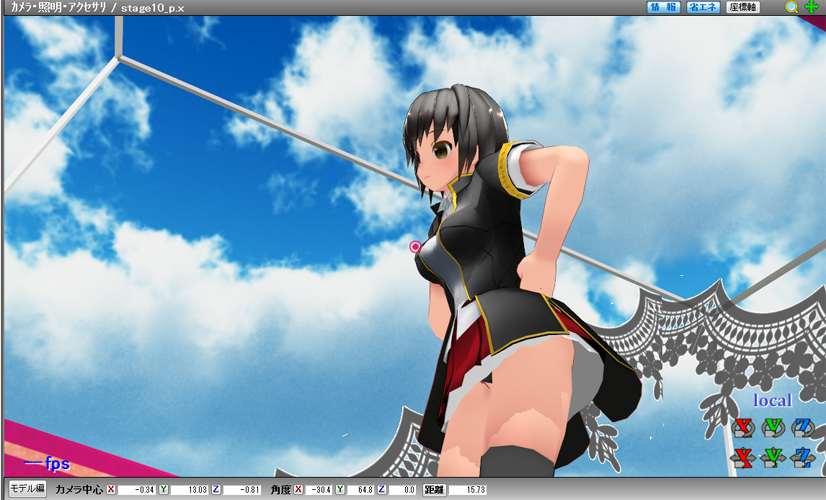Viewport: 826px width, 500px height.
Task: Click the camera center Y label icon
Action: click(163, 489)
